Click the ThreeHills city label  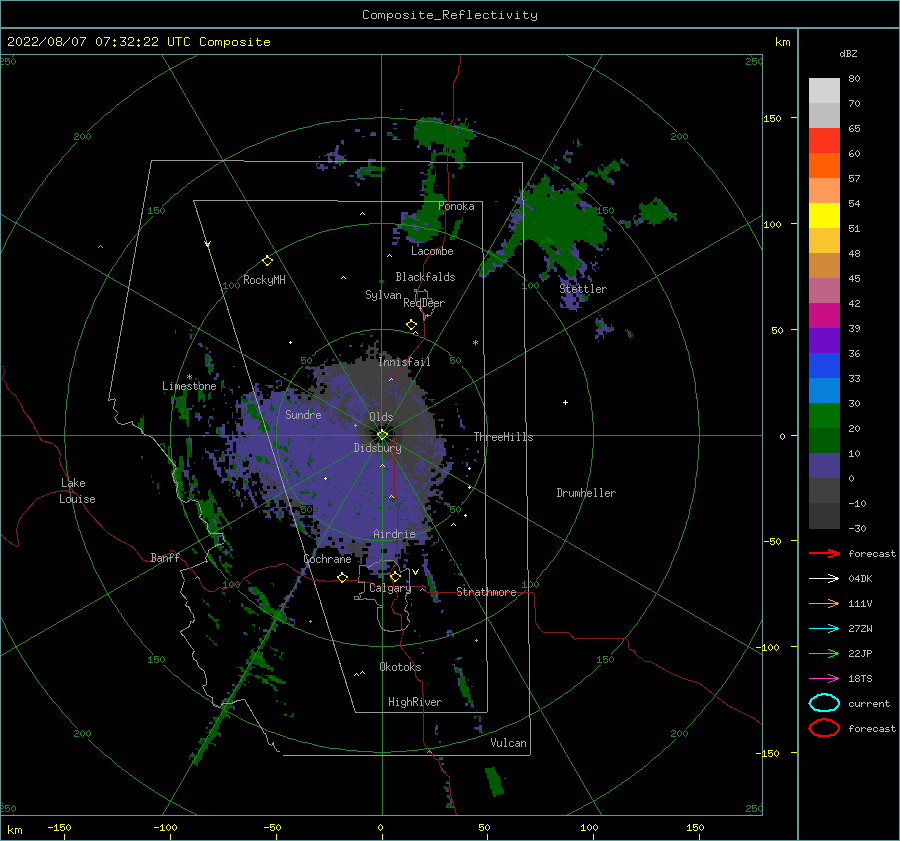tap(503, 437)
